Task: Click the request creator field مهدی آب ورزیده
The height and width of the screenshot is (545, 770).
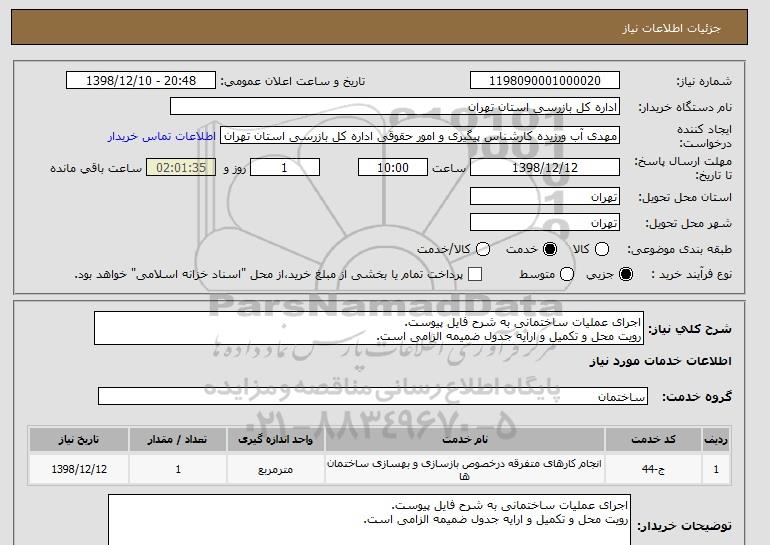Action: (x=420, y=136)
